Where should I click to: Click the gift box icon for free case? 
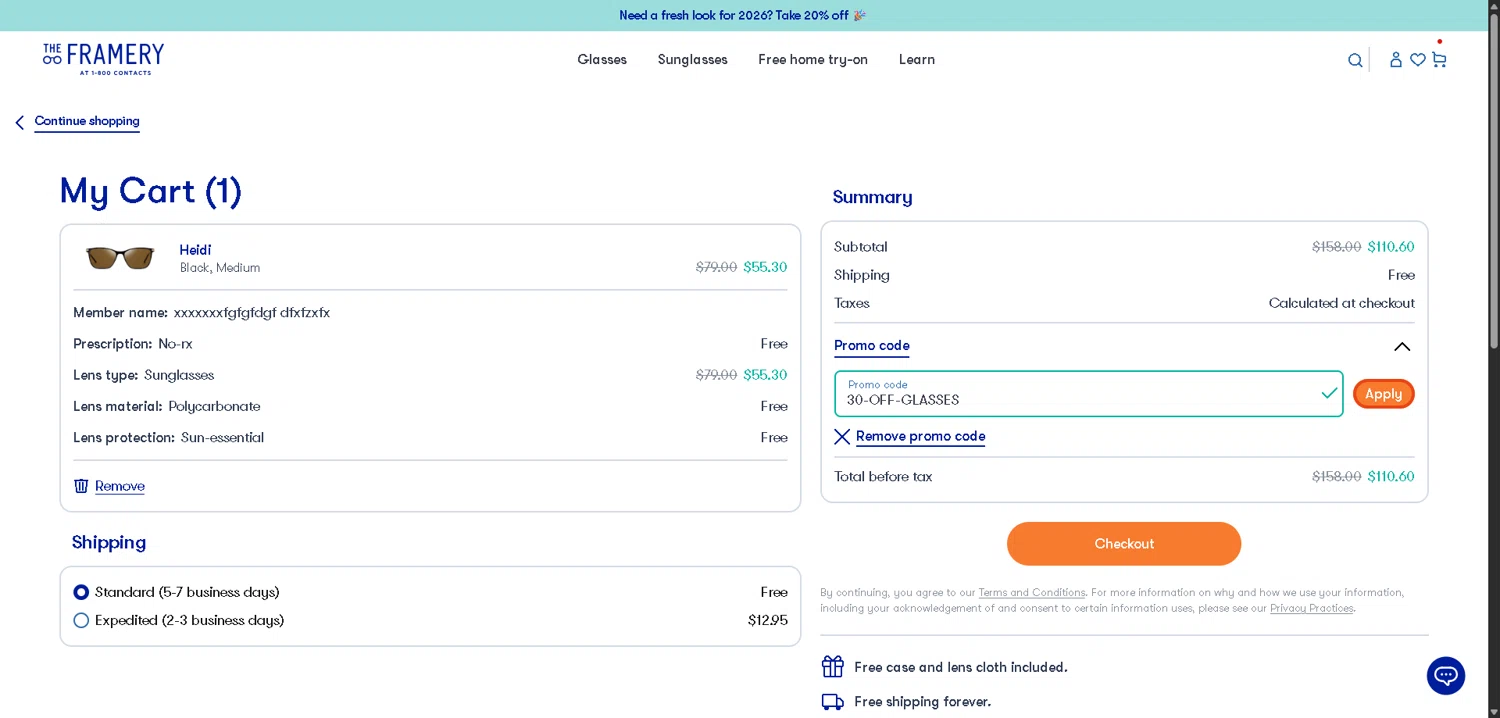tap(832, 667)
